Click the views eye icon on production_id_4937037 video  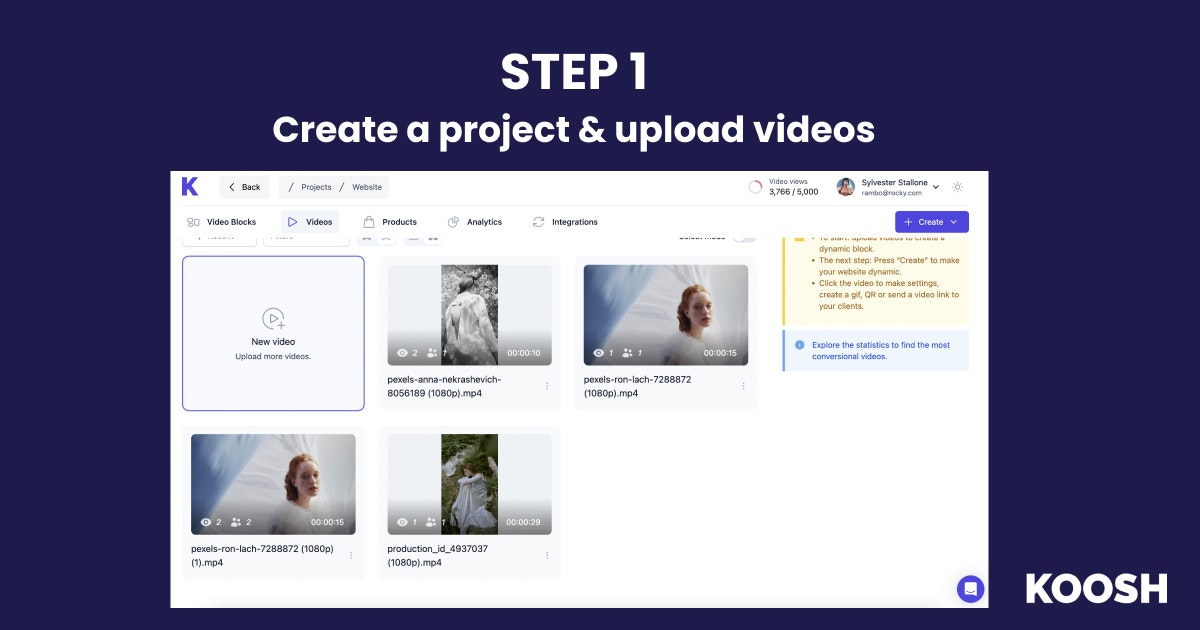pyautogui.click(x=402, y=522)
